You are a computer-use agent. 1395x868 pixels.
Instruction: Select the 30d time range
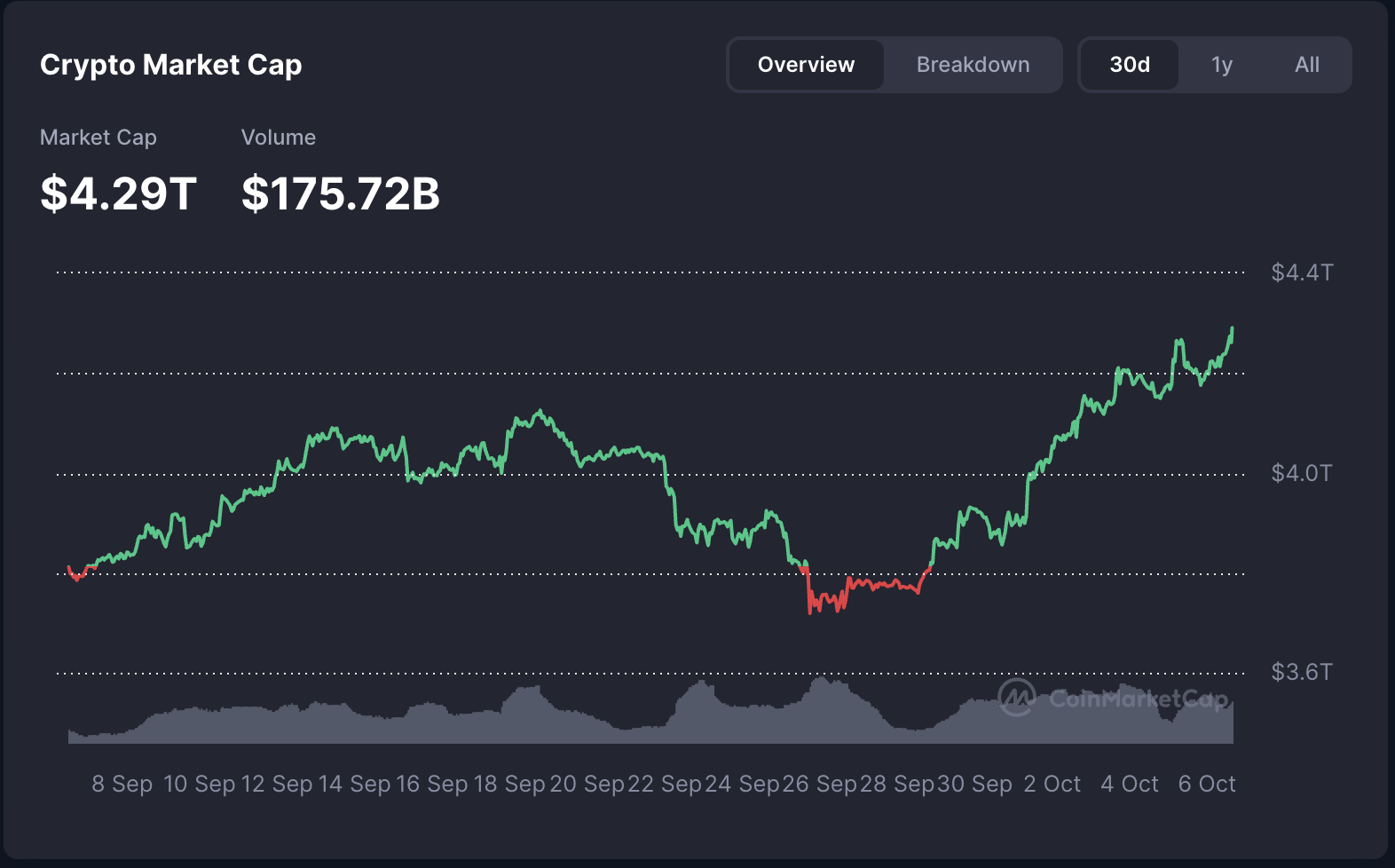click(1130, 65)
